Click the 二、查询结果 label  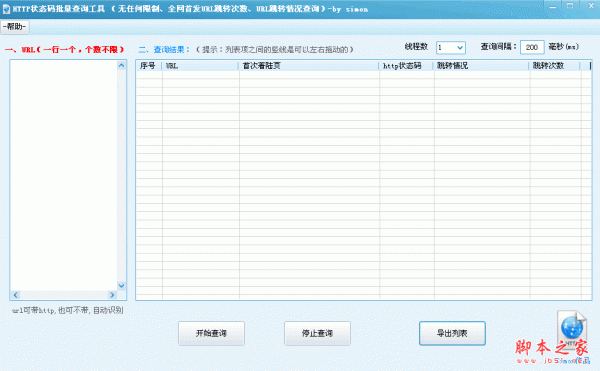pos(164,50)
